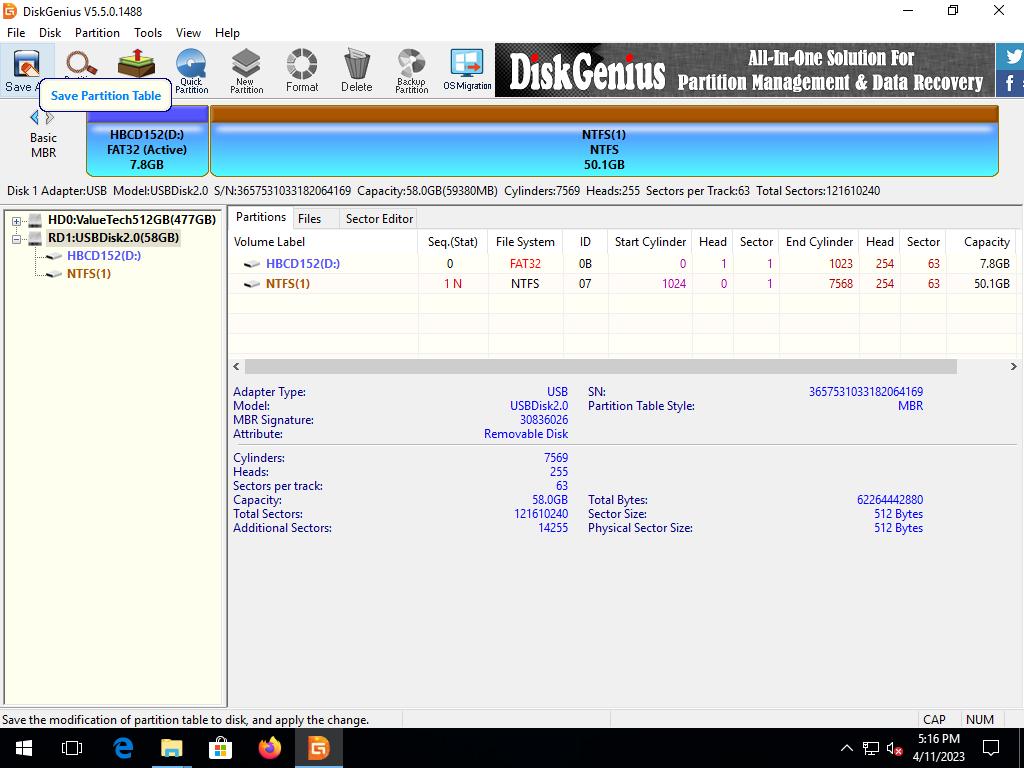
Task: Click the Format toolbar icon
Action: [x=301, y=71]
